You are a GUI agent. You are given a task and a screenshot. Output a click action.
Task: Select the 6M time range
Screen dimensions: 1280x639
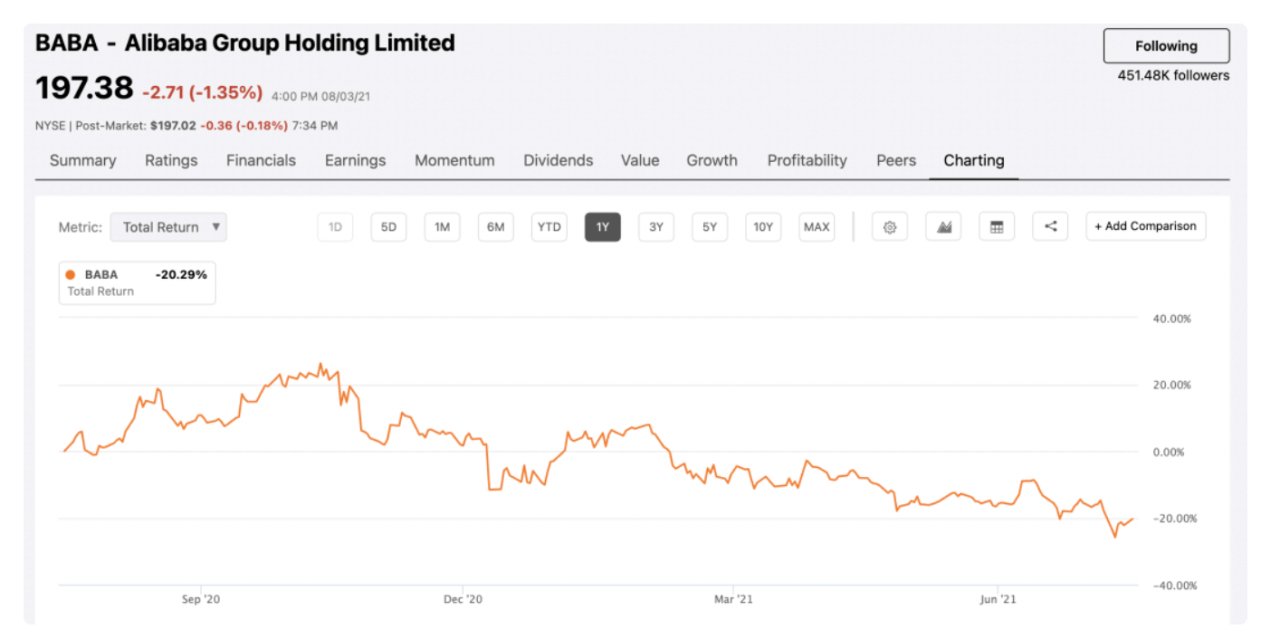496,227
